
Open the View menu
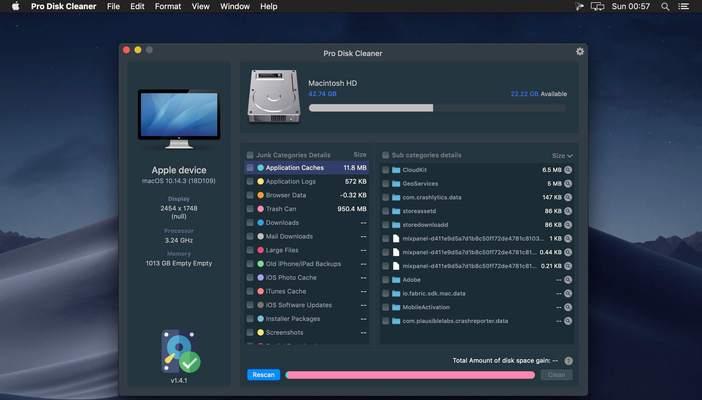tap(201, 6)
